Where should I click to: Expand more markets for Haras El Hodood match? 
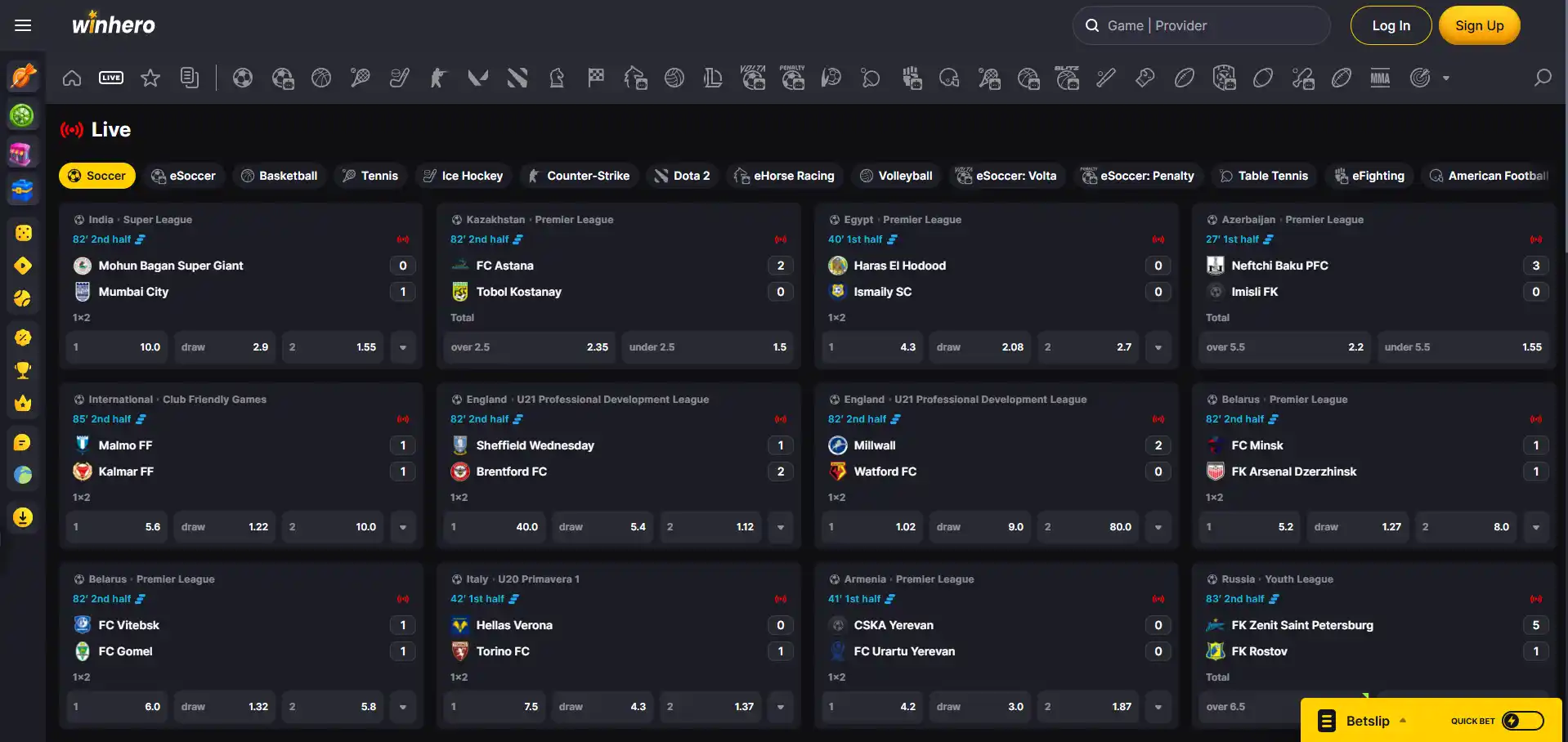pos(1158,347)
